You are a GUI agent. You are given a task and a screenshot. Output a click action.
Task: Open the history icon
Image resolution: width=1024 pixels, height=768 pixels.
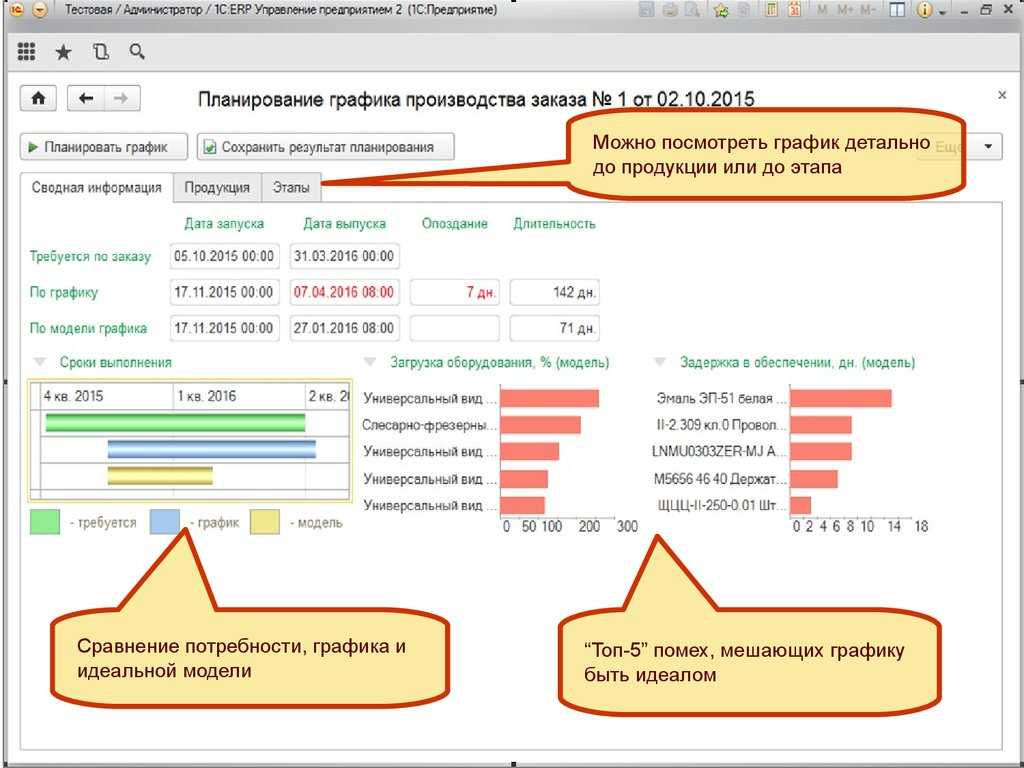coord(101,52)
